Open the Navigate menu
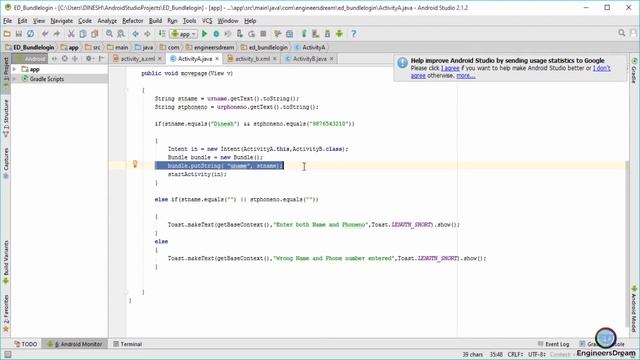640x360 pixels. point(62,21)
